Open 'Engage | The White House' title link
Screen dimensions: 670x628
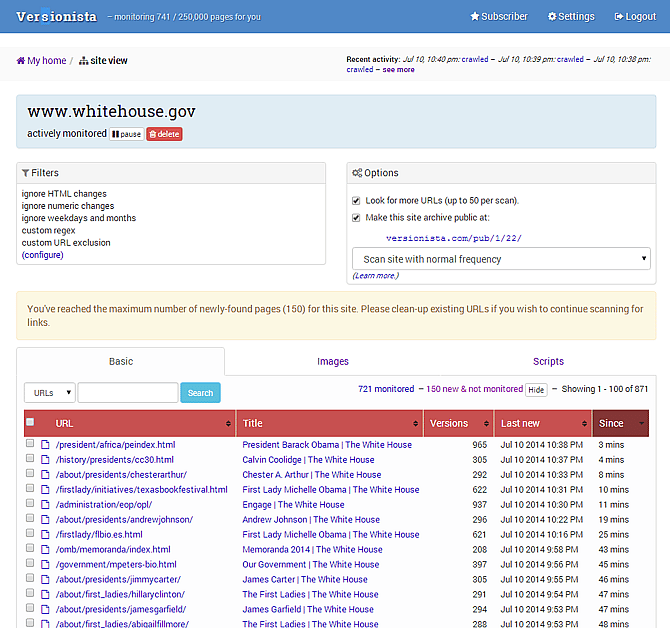293,505
